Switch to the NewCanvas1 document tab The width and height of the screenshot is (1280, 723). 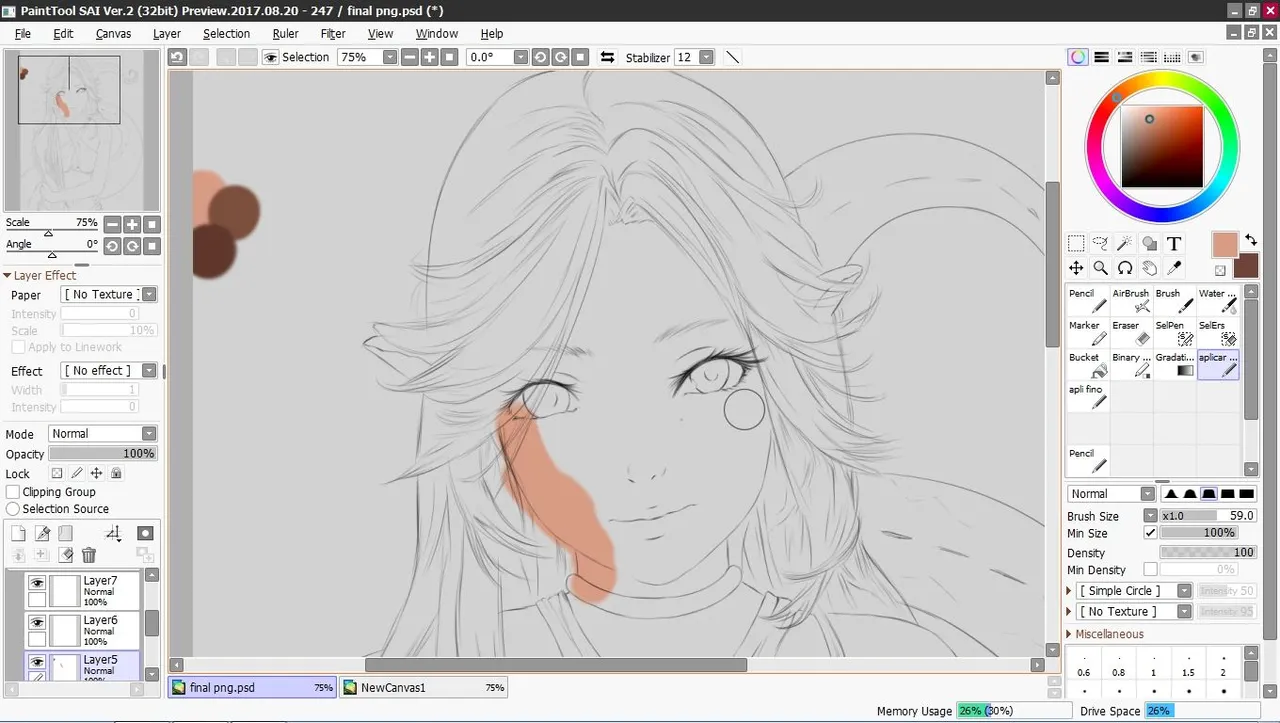pos(423,688)
